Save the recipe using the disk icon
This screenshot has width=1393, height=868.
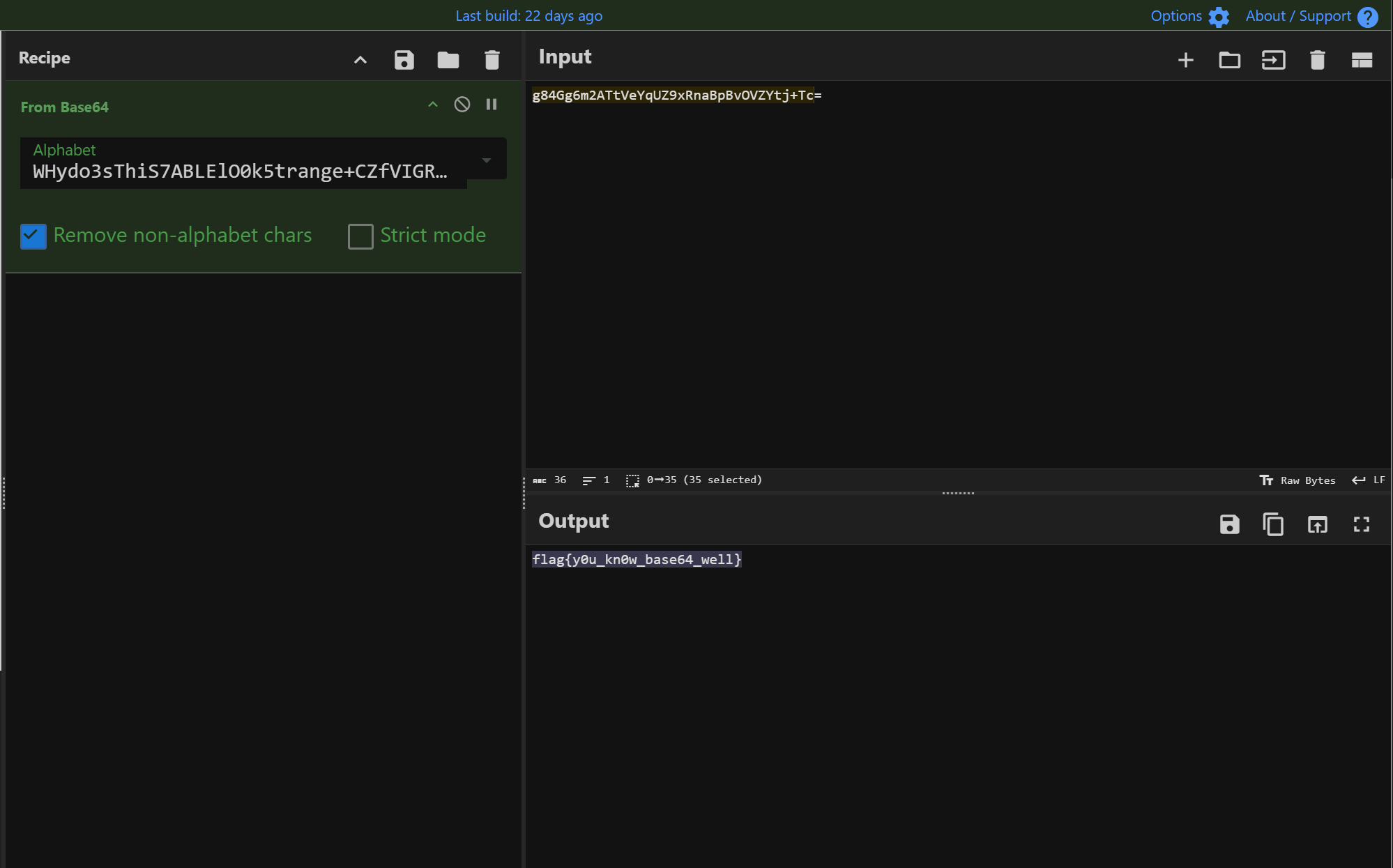point(404,60)
